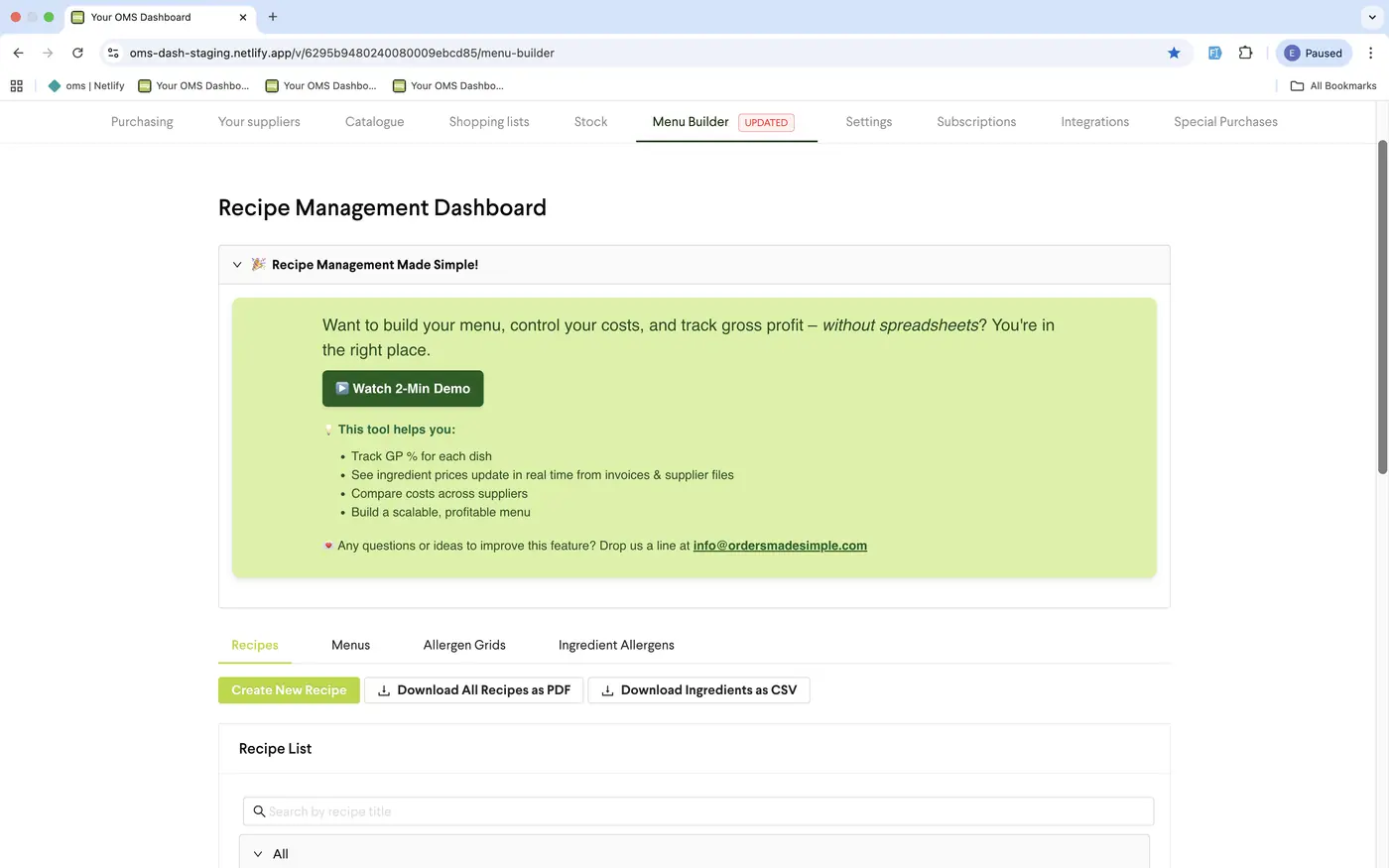
Task: Open the Settings tab
Action: tap(869, 122)
